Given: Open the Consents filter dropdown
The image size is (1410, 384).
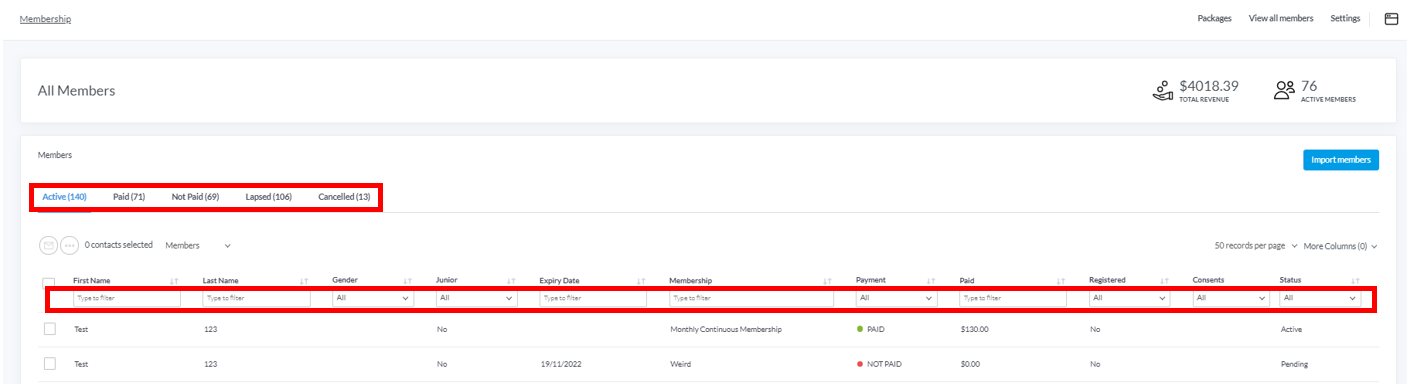Looking at the screenshot, I should 1232,298.
